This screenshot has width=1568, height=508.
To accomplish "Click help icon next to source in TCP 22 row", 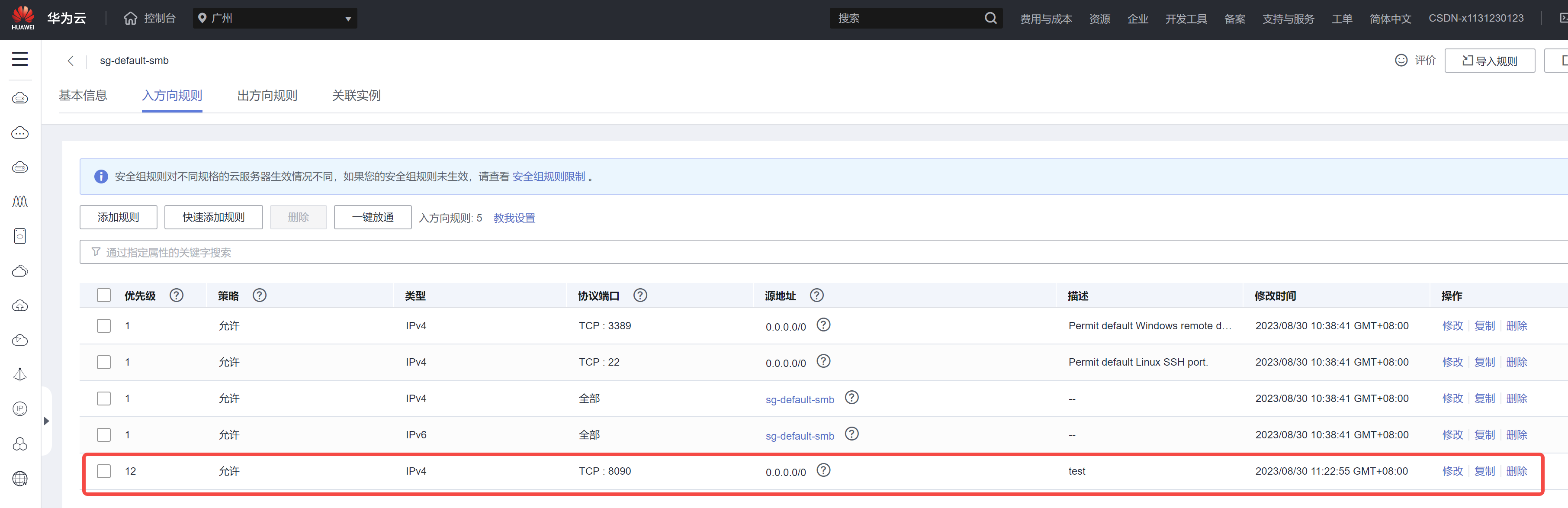I will 823,361.
